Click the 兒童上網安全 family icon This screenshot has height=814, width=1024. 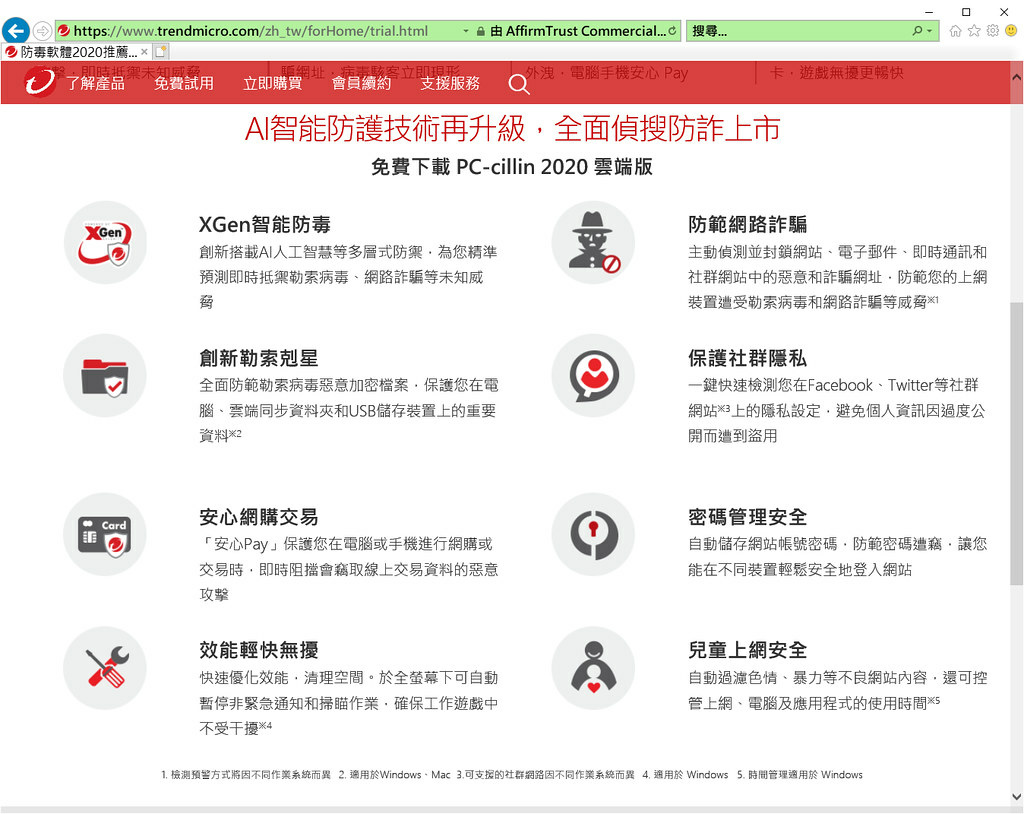pos(593,668)
